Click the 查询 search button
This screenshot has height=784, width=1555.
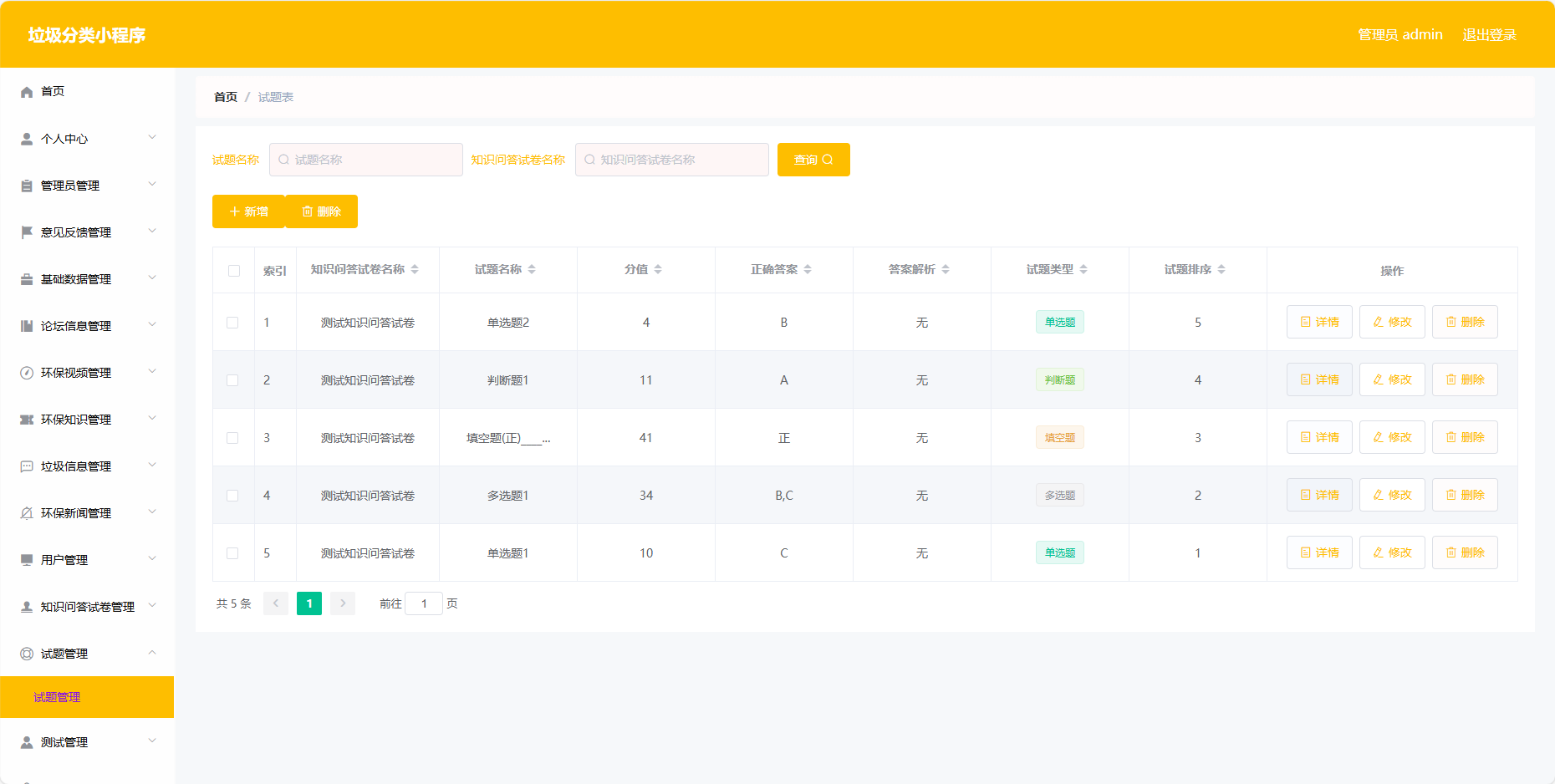(813, 160)
